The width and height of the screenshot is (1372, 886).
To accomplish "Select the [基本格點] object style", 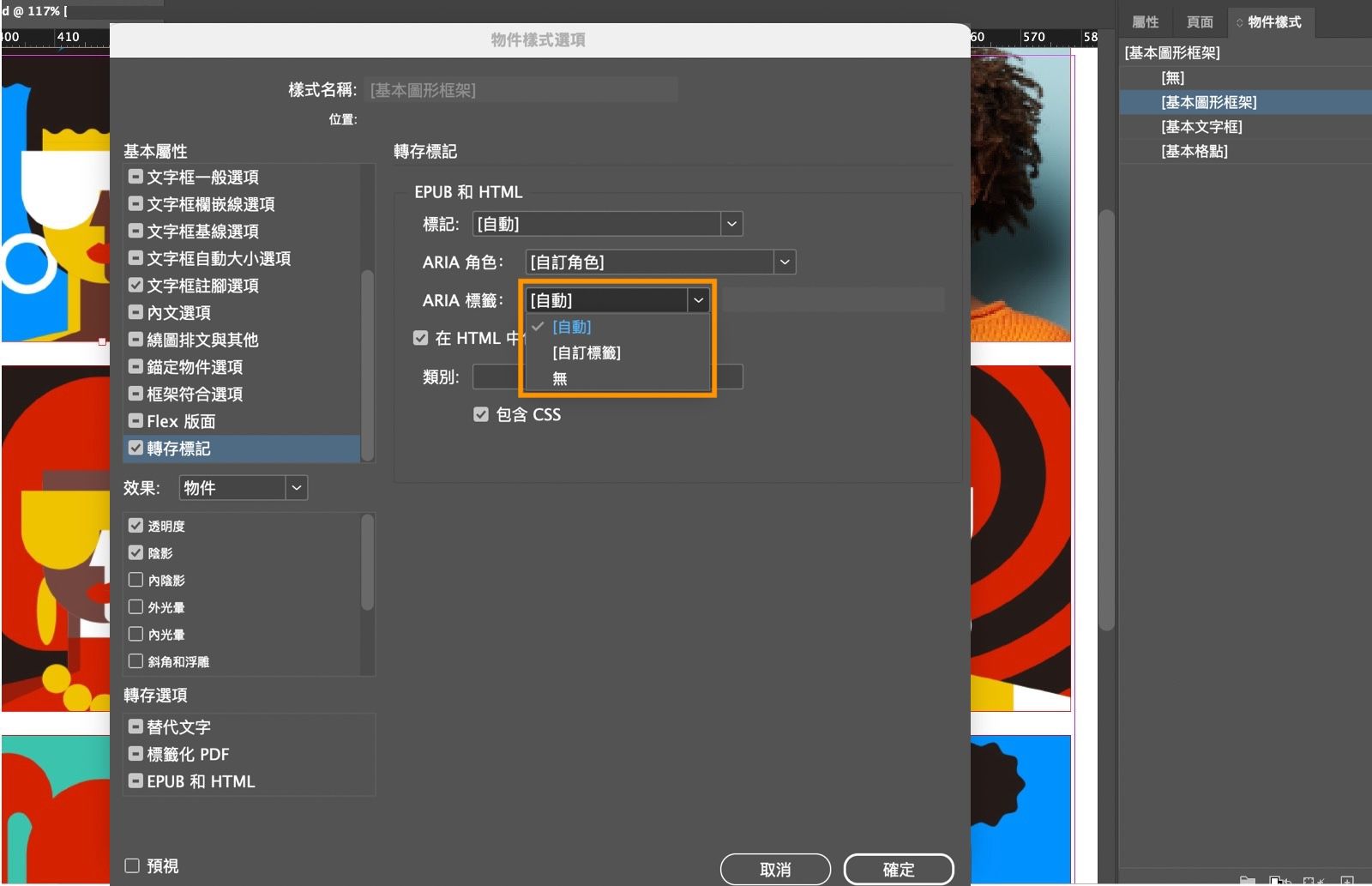I will click(x=1245, y=151).
